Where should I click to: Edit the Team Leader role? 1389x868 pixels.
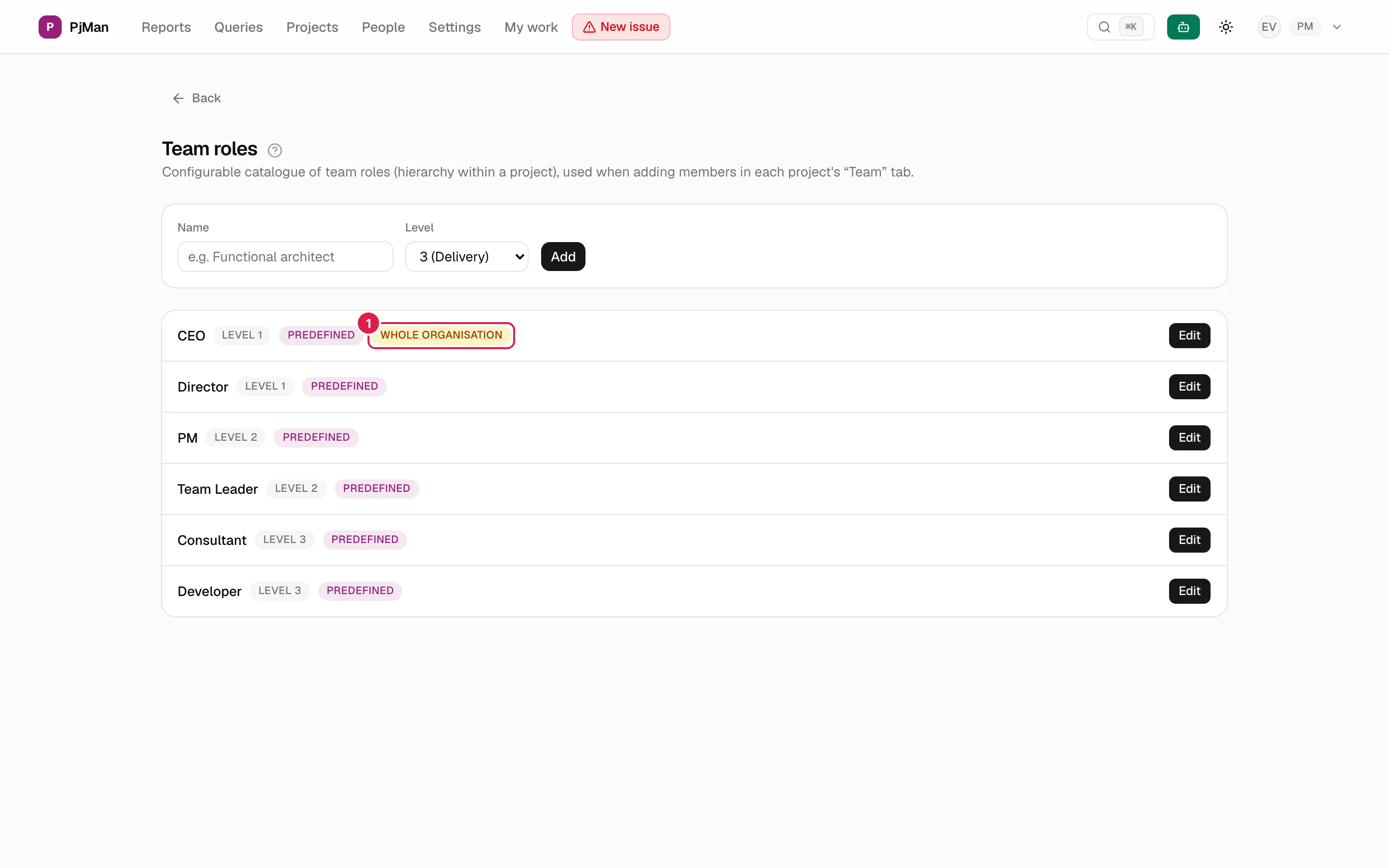tap(1189, 489)
